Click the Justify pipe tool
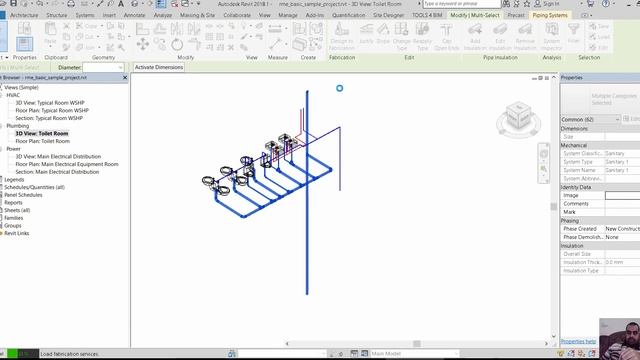 366,33
